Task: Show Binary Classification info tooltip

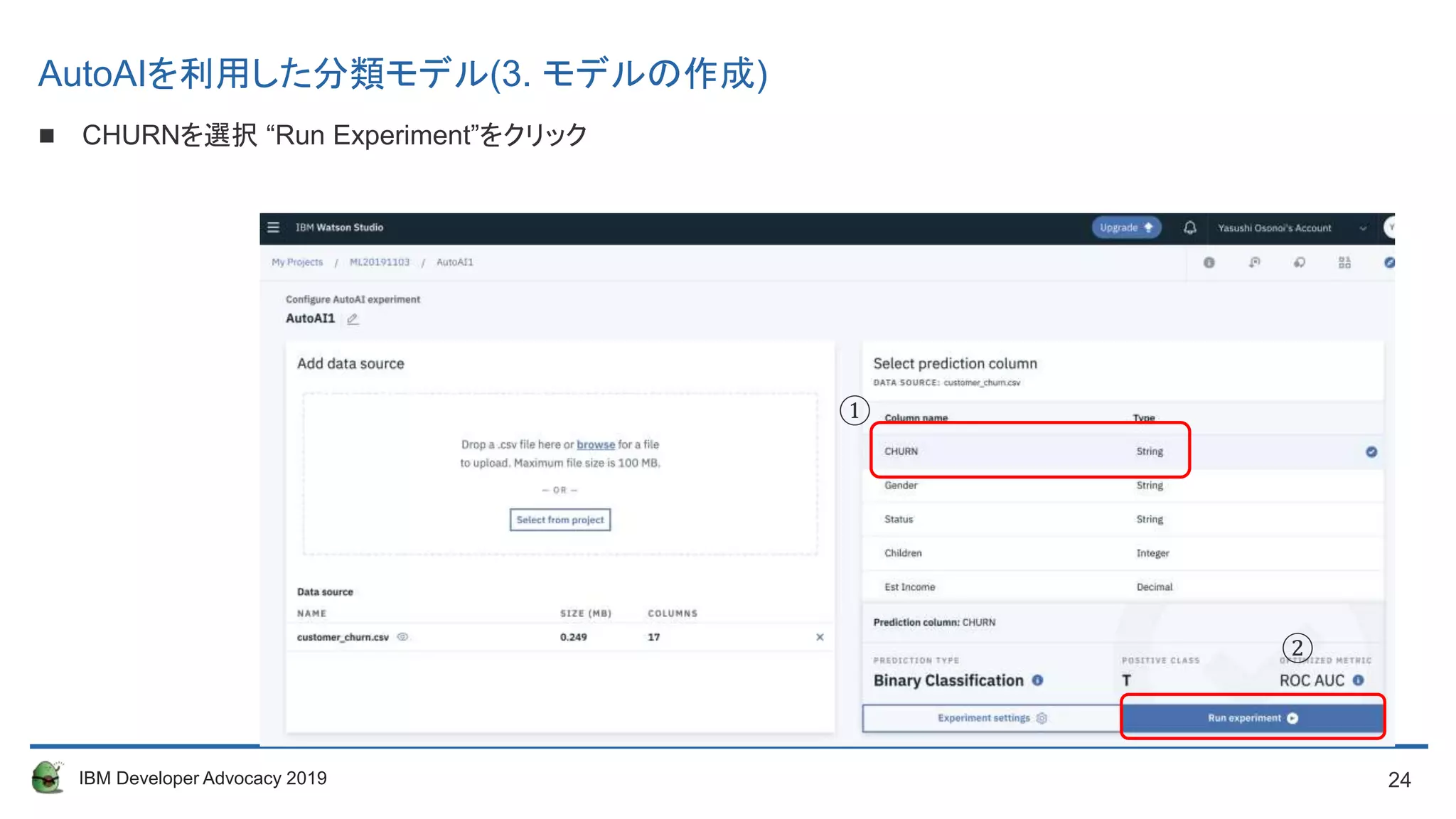Action: [1037, 680]
